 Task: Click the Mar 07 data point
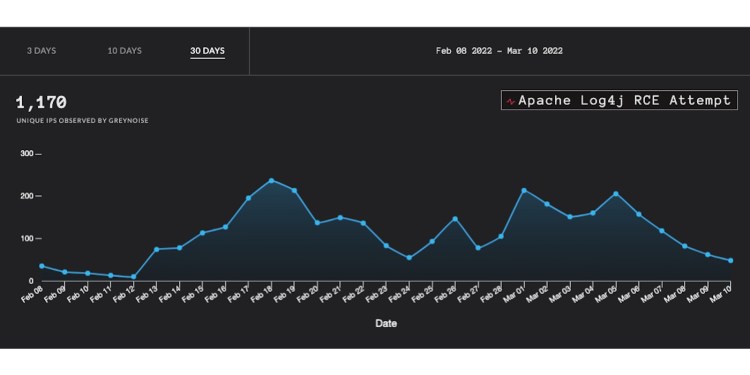click(662, 231)
